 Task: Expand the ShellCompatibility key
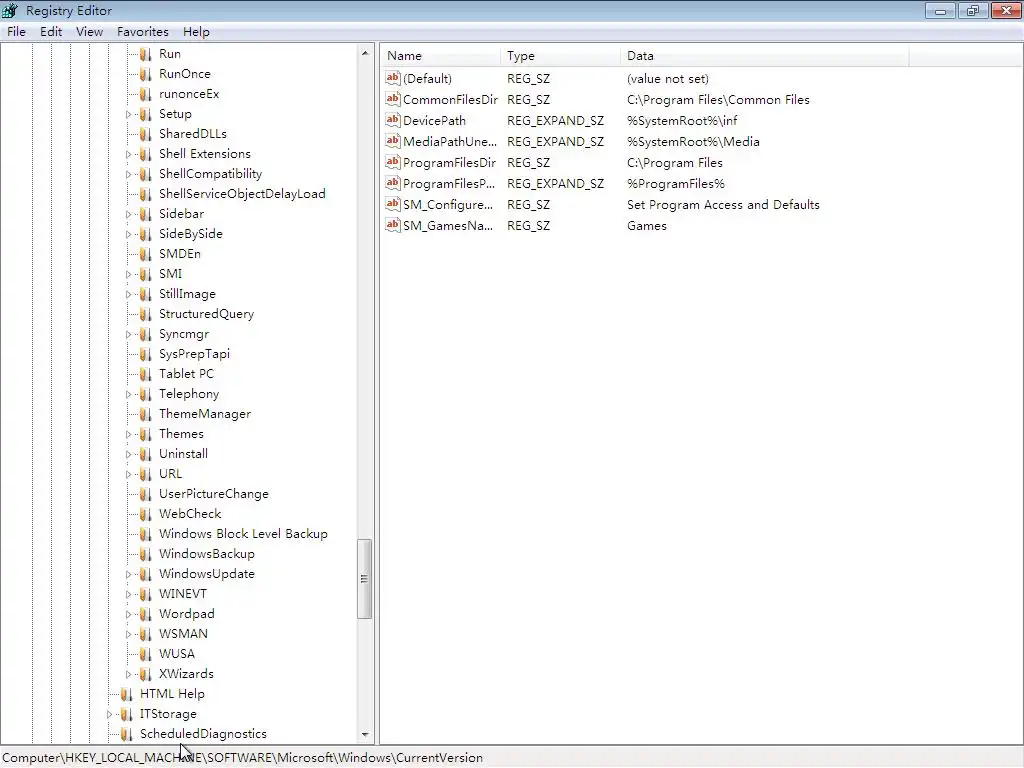click(x=128, y=174)
